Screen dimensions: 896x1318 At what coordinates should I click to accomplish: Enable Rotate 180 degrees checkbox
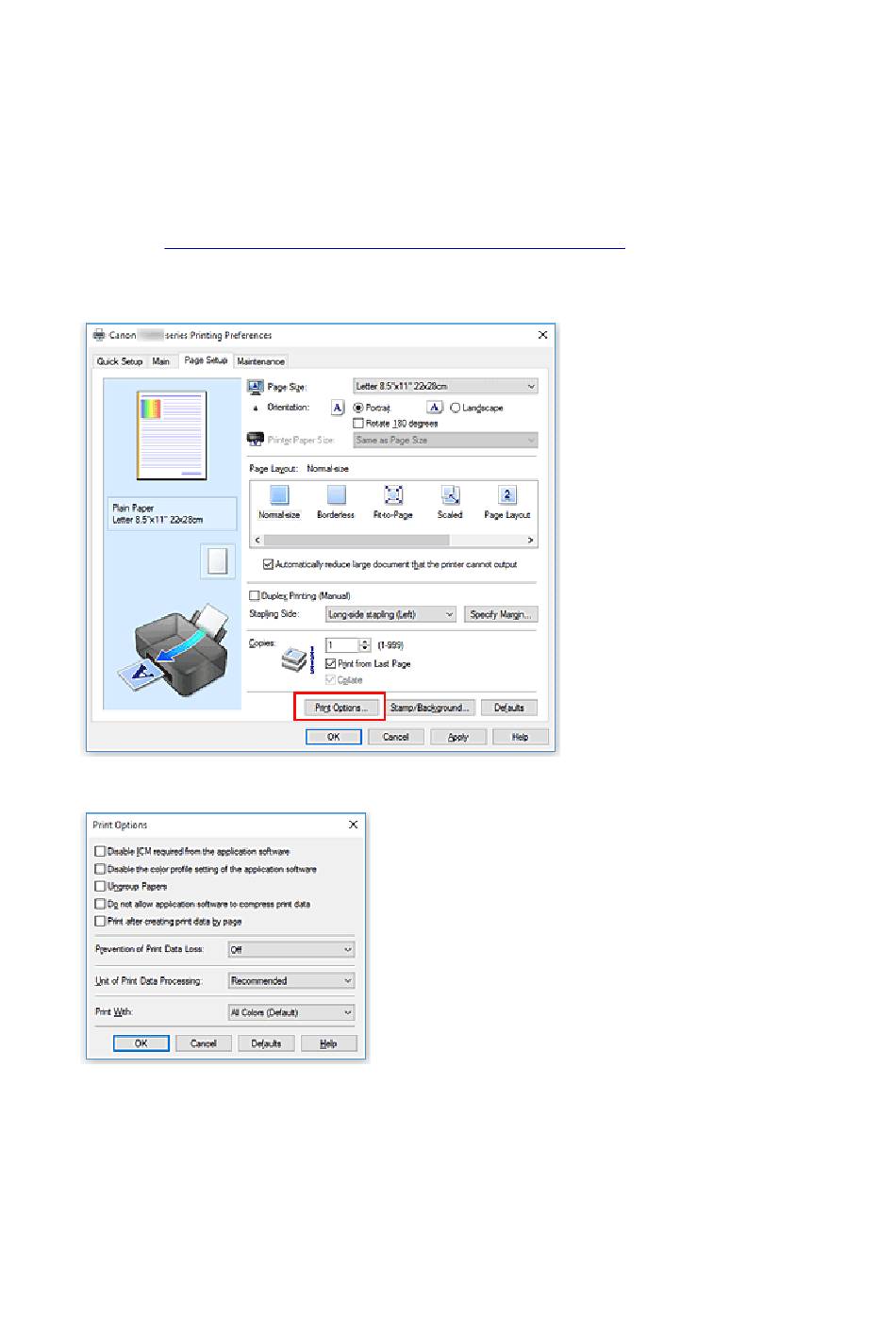358,424
